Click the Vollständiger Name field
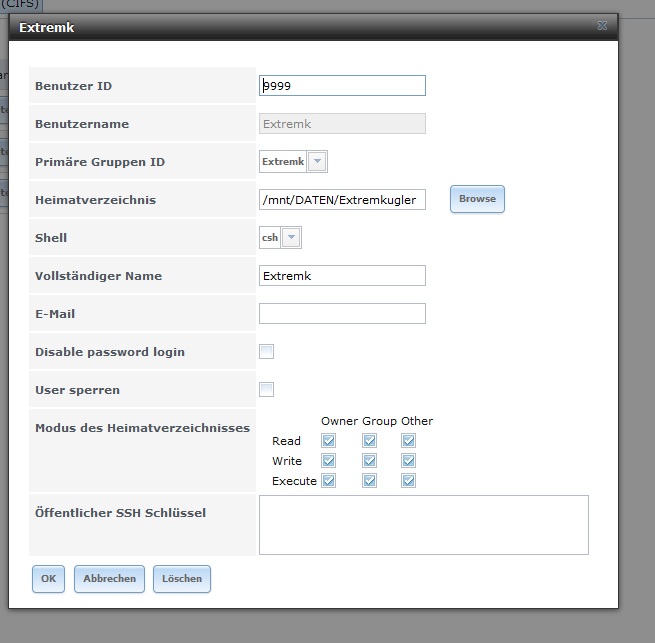655x643 pixels. coord(342,276)
